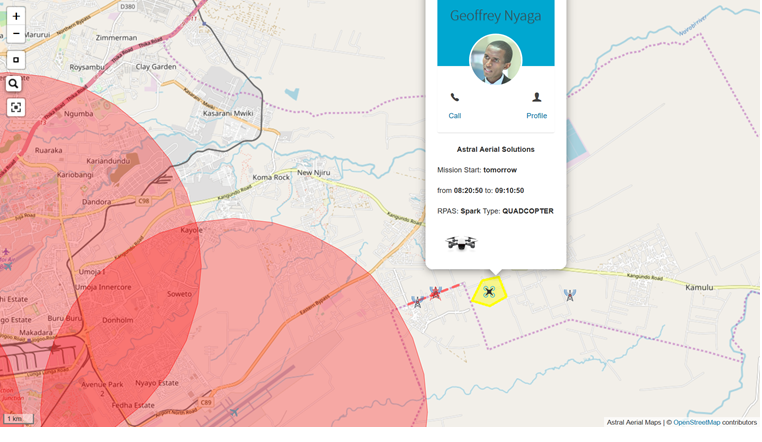The image size is (762, 442).
Task: Click the Geoffrey Nyaga name header
Action: click(495, 16)
